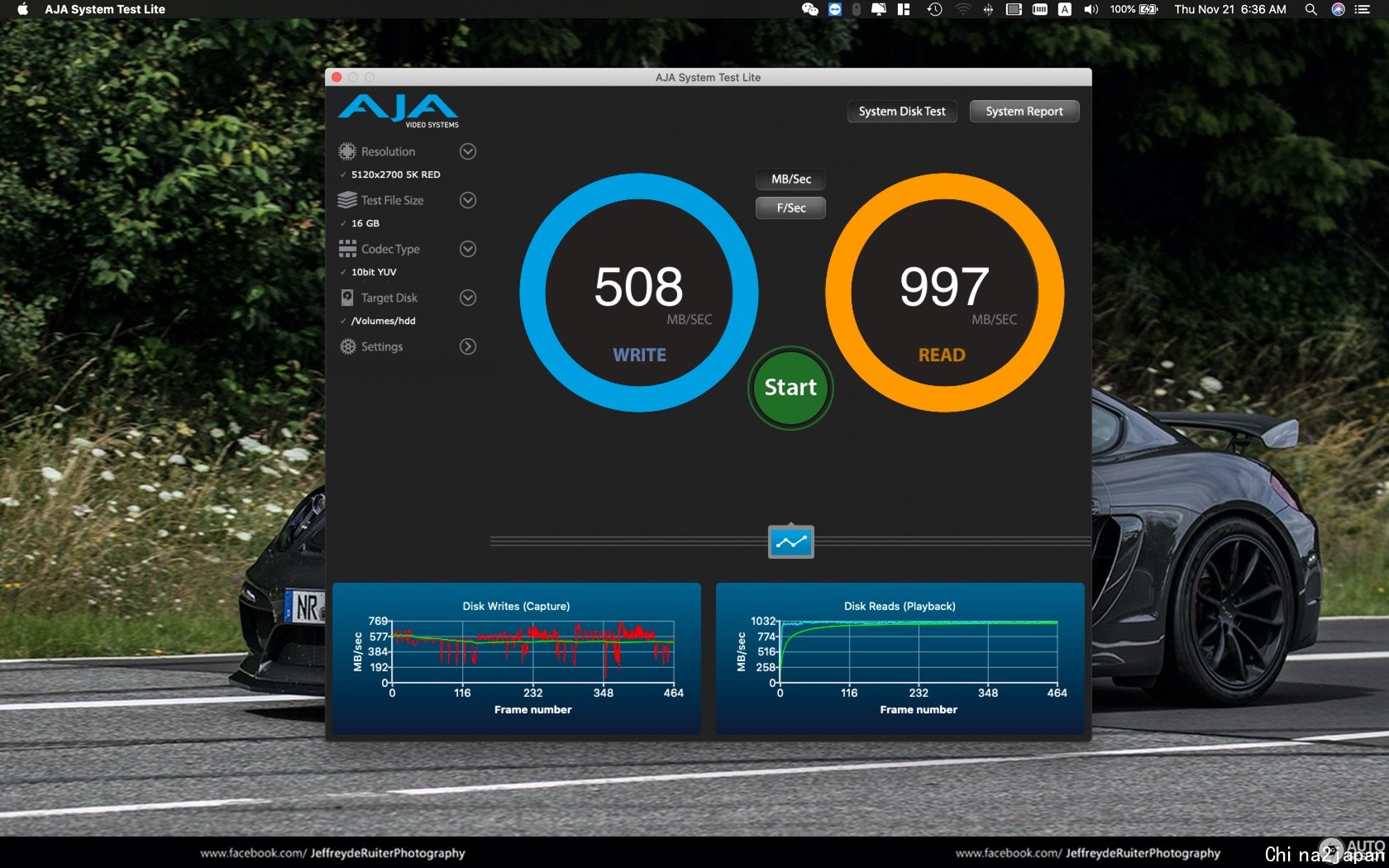This screenshot has height=868, width=1389.
Task: Switch units to F/Sec
Action: point(791,208)
